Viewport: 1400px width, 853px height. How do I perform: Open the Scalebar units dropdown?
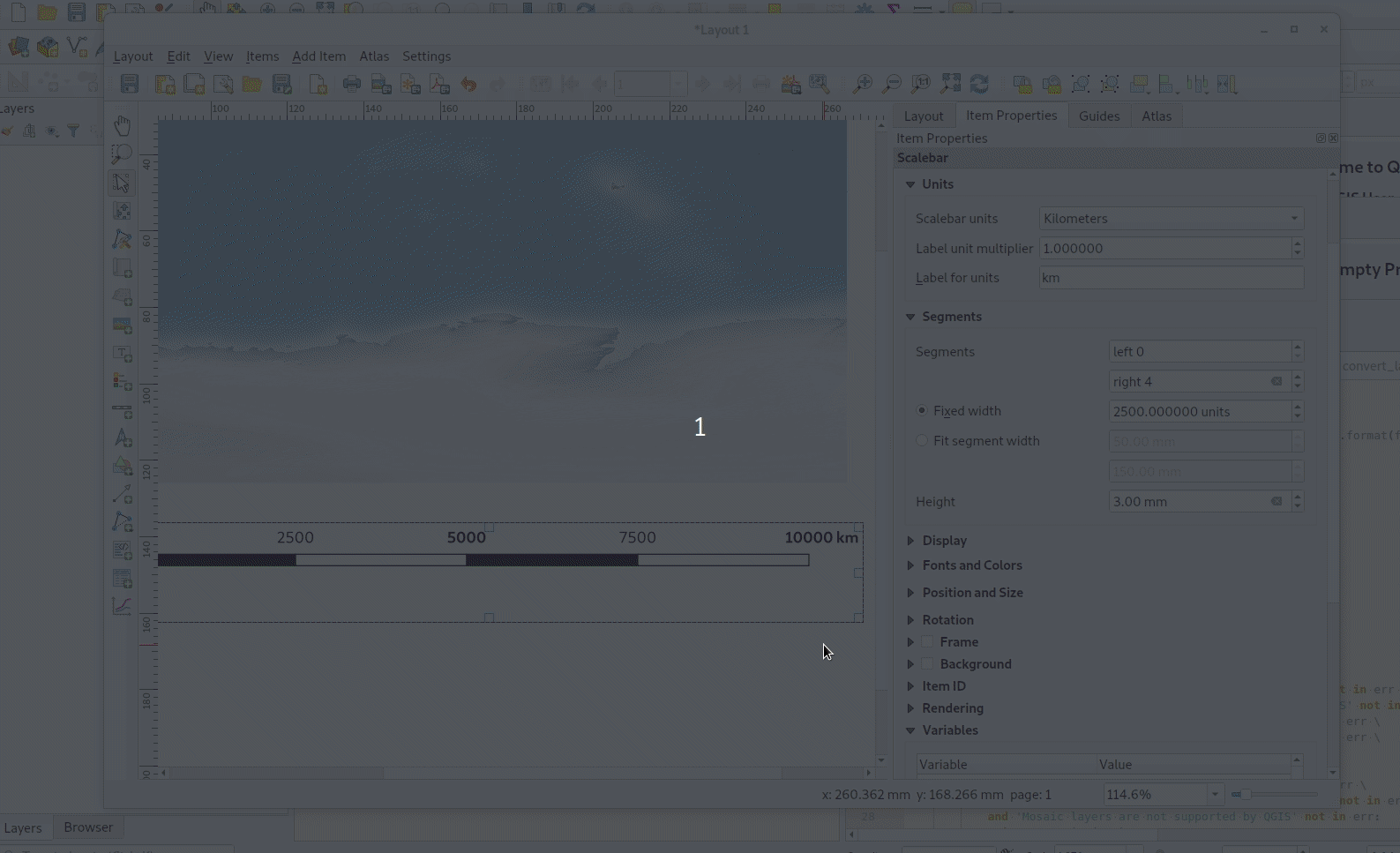pos(1171,219)
